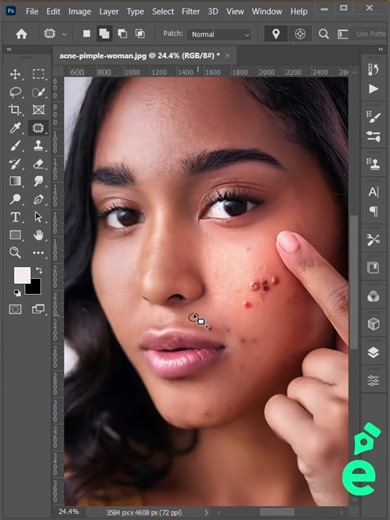Select the Frame tool

pyautogui.click(x=38, y=110)
